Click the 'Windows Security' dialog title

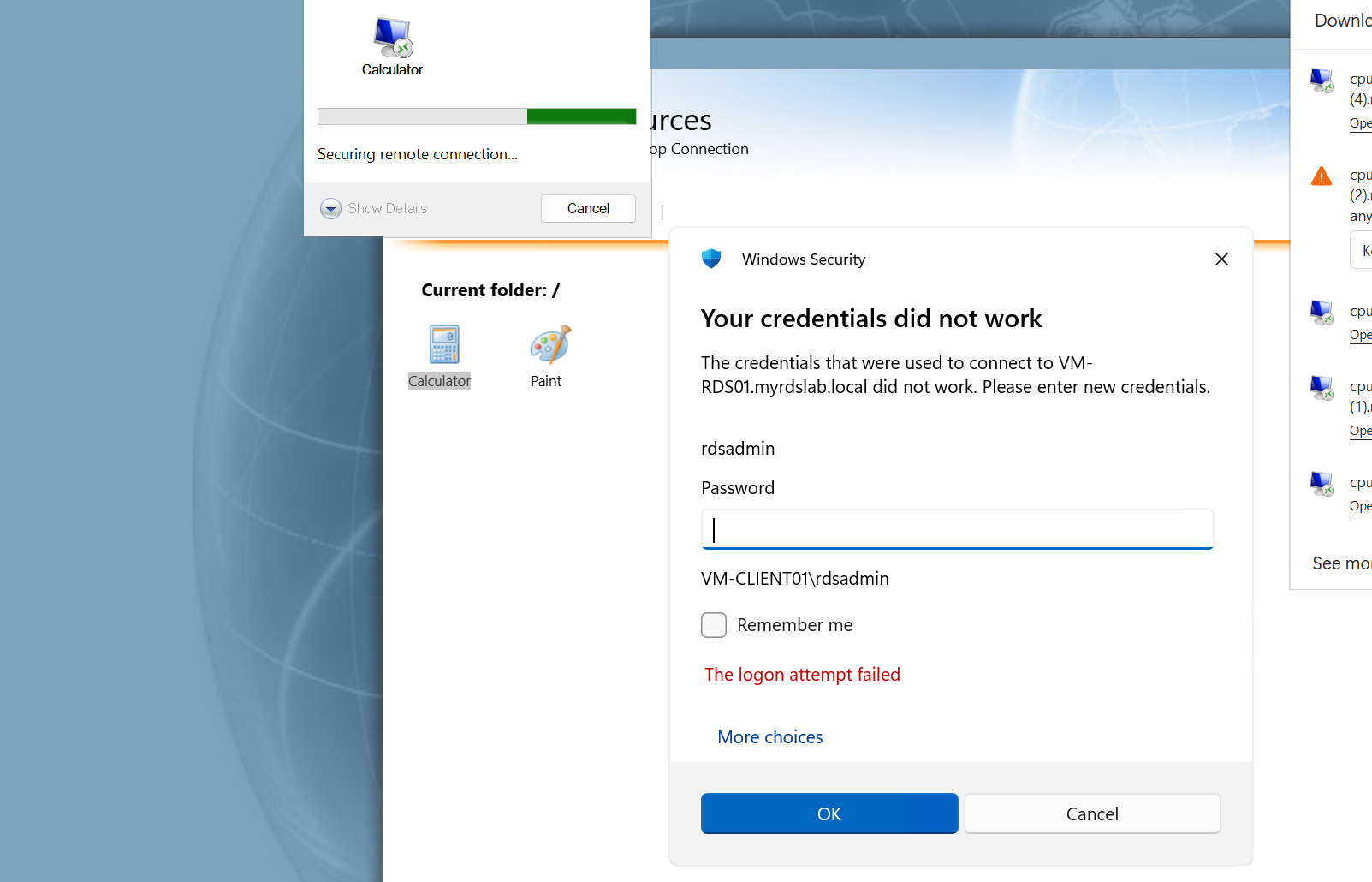point(804,259)
